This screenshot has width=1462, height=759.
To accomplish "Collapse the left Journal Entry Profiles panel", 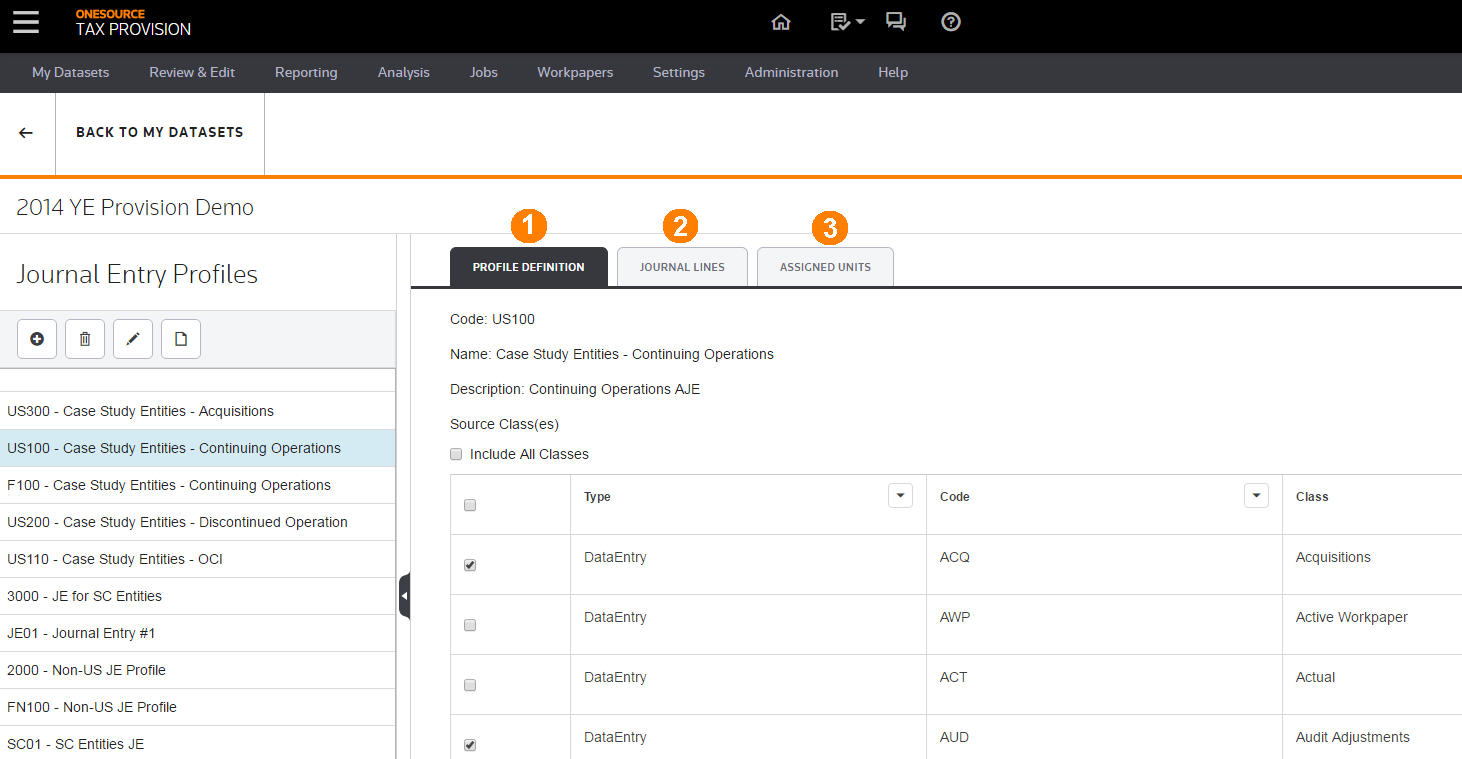I will 404,596.
